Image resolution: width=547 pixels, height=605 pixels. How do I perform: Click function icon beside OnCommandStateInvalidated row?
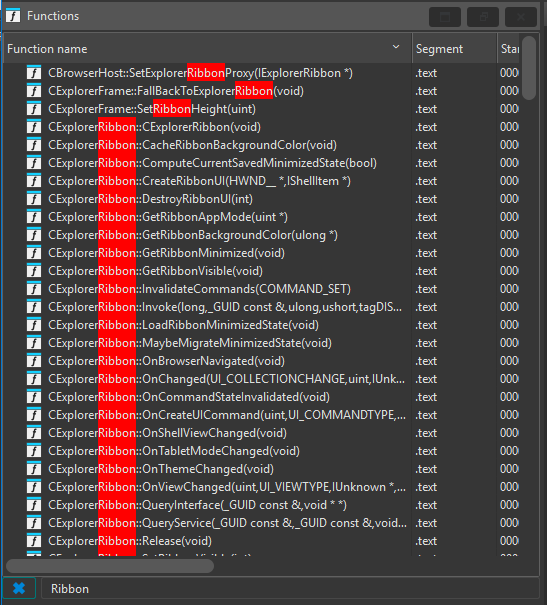[34, 397]
